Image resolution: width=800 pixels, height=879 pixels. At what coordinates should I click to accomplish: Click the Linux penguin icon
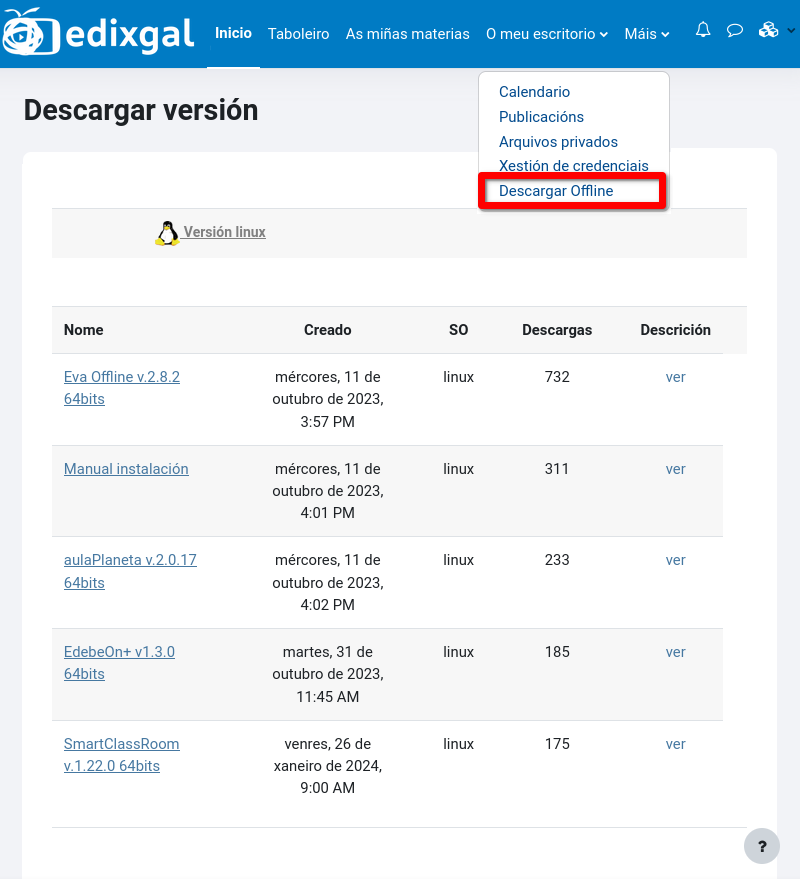coord(167,233)
